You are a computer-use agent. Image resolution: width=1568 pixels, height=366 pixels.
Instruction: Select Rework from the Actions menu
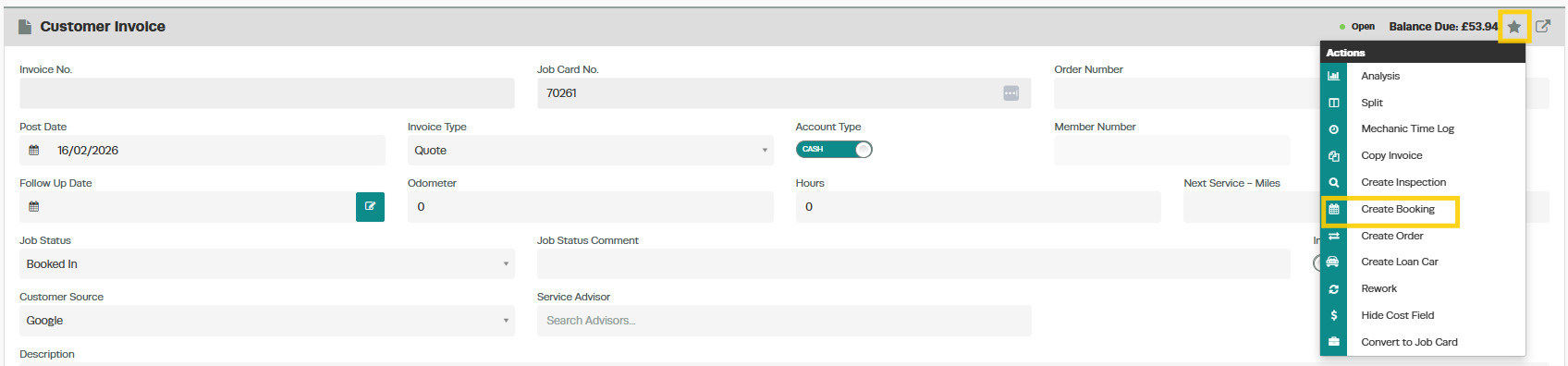click(1378, 289)
